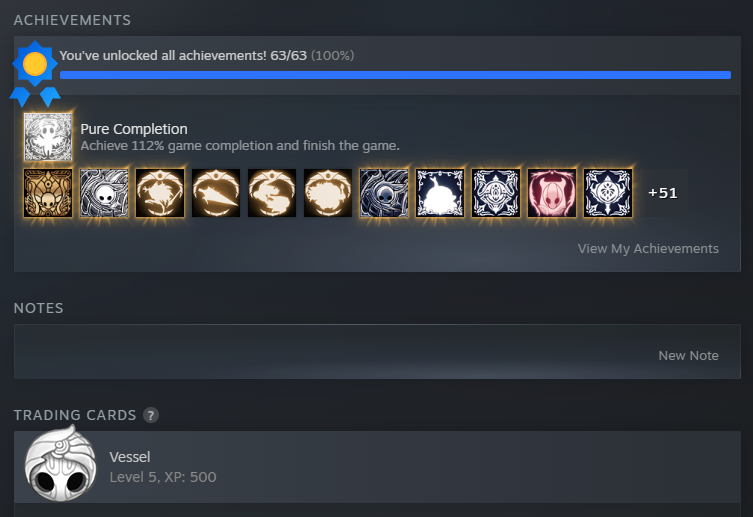Click the glowing round blob achievement icon

[x=328, y=192]
